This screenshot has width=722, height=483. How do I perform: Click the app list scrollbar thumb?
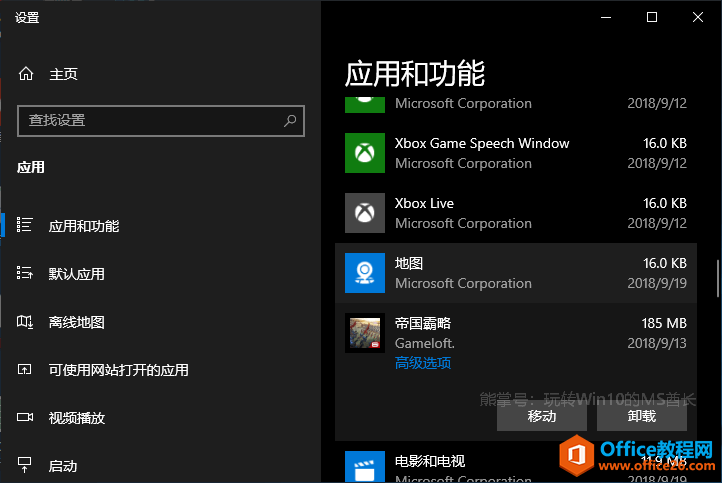718,279
